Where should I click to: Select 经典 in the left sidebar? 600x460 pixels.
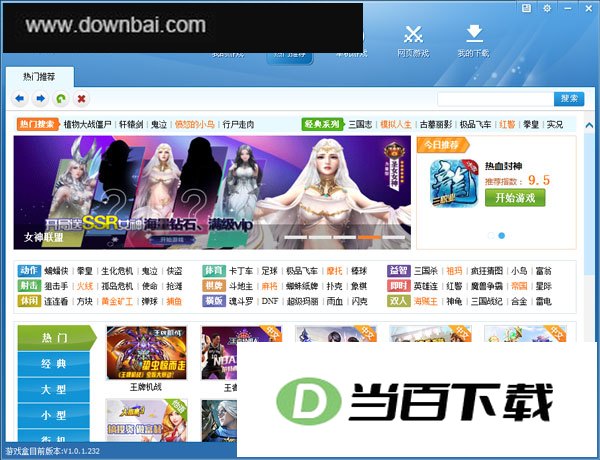click(x=54, y=364)
